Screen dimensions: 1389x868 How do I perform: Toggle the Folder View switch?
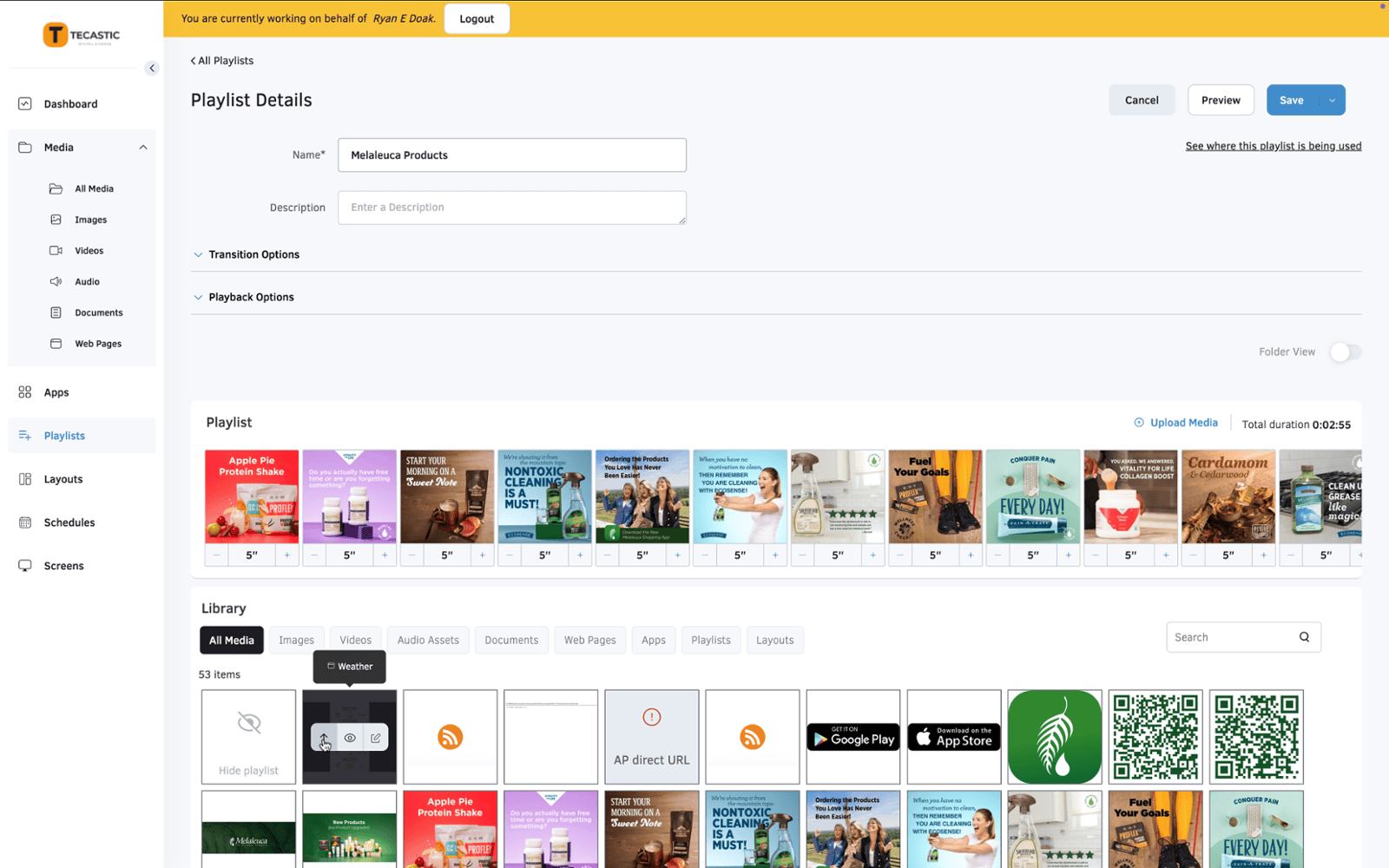(1345, 352)
